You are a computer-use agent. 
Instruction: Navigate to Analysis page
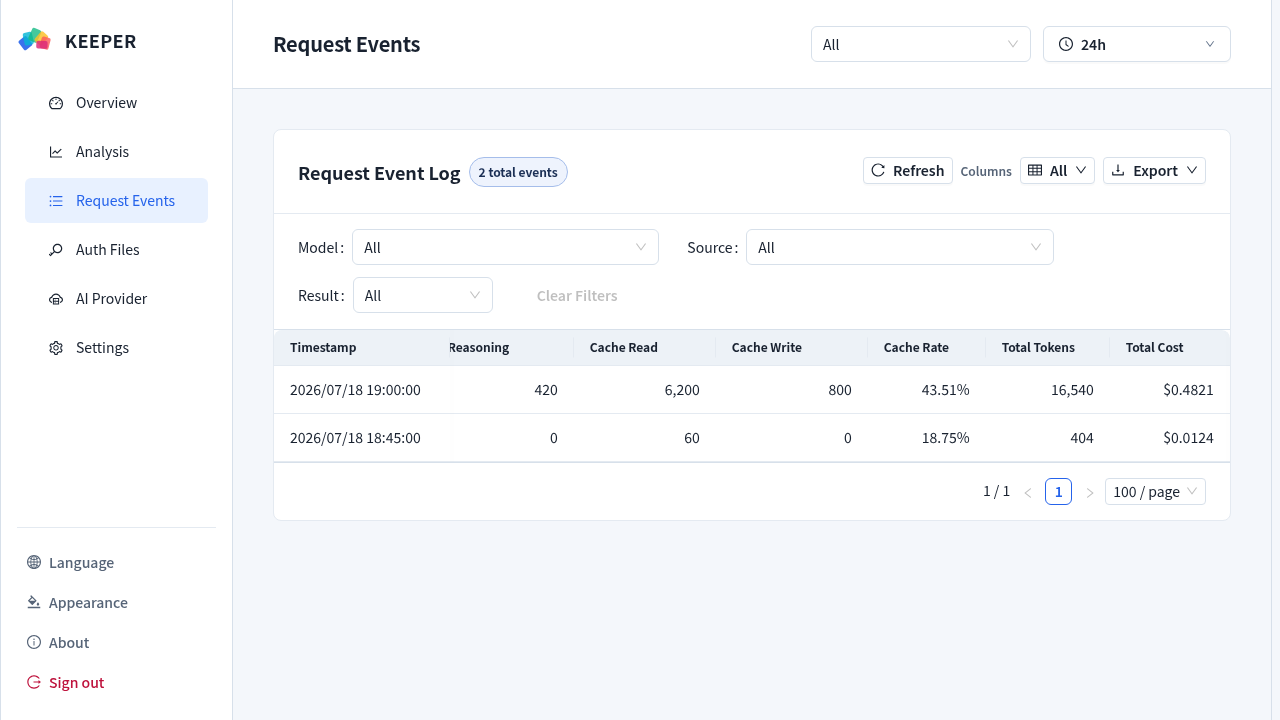(116, 152)
